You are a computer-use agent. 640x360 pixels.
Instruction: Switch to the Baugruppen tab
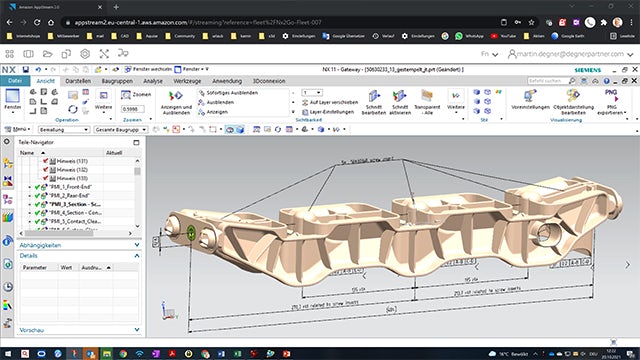pyautogui.click(x=117, y=81)
